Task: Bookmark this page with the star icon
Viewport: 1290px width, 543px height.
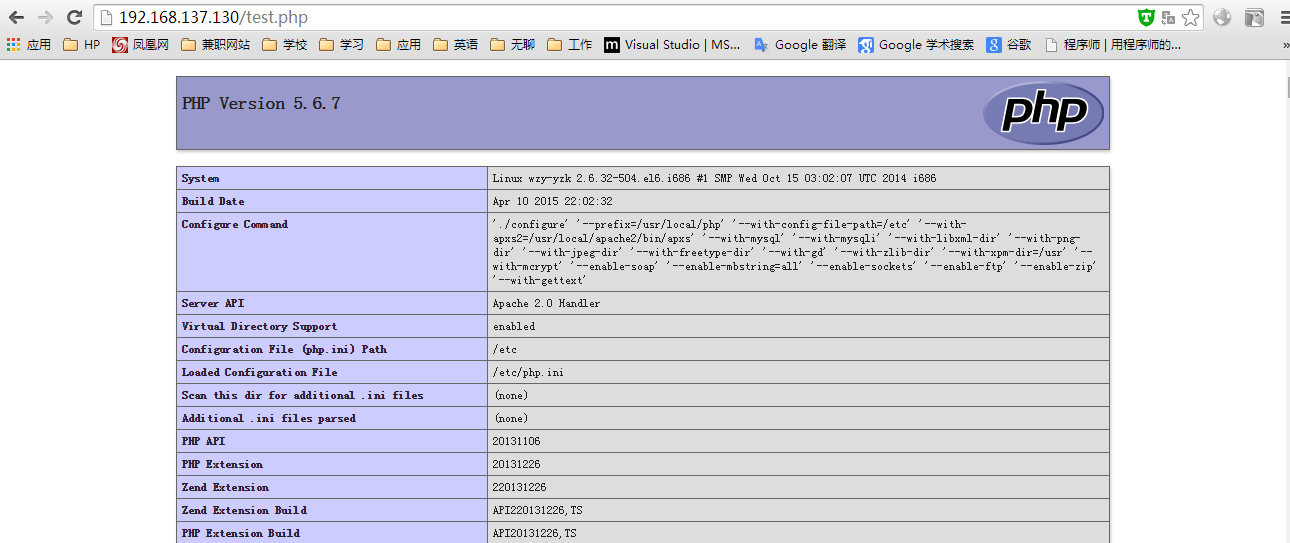Action: point(1190,17)
